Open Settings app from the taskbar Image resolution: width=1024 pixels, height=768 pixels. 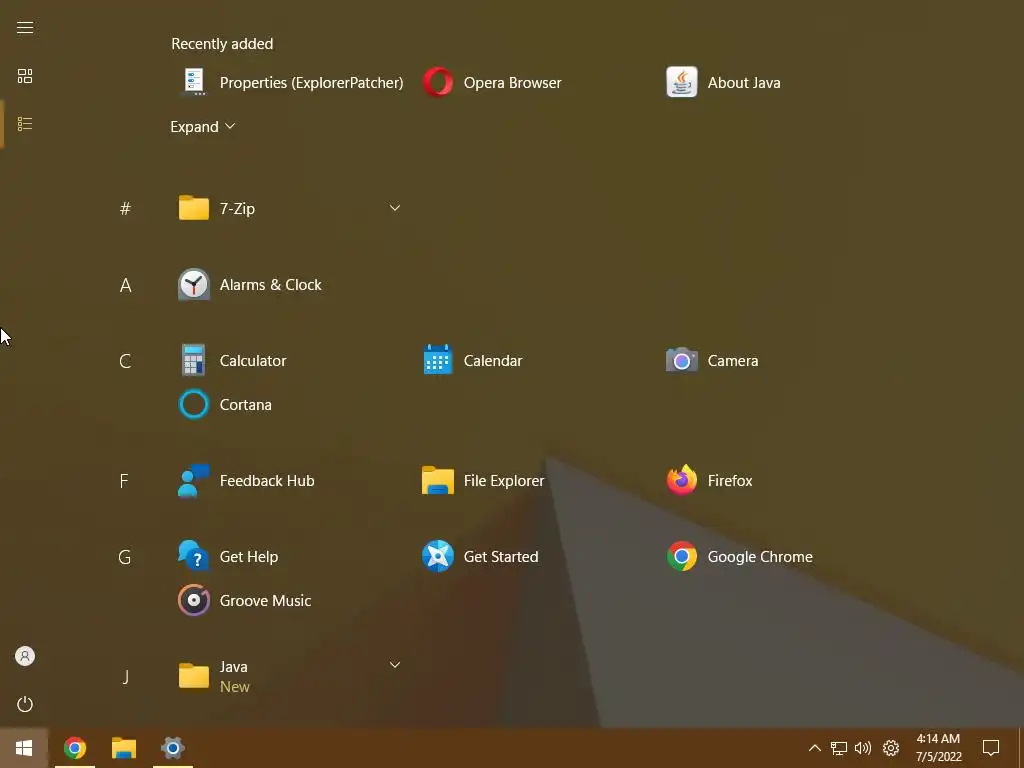(172, 748)
